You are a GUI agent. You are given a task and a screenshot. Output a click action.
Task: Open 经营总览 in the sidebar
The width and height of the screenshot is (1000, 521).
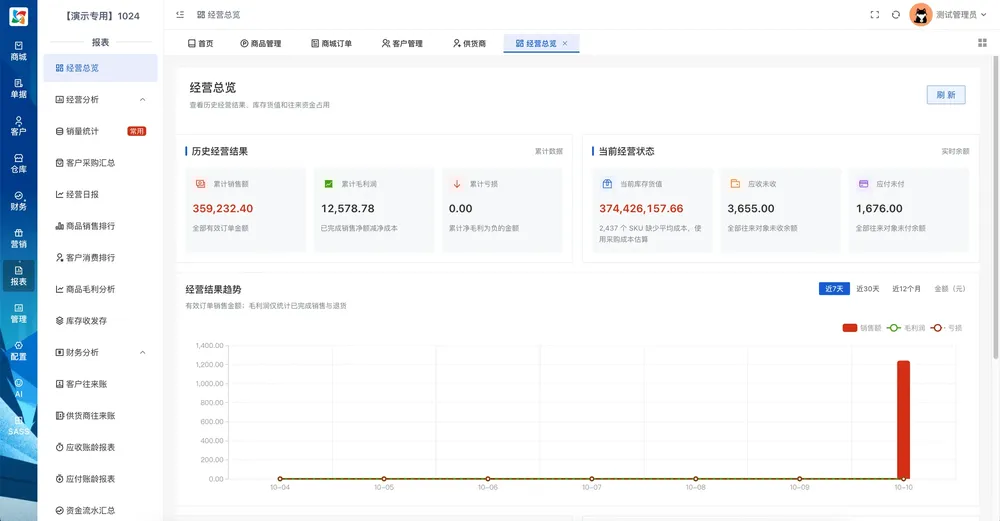[x=100, y=68]
